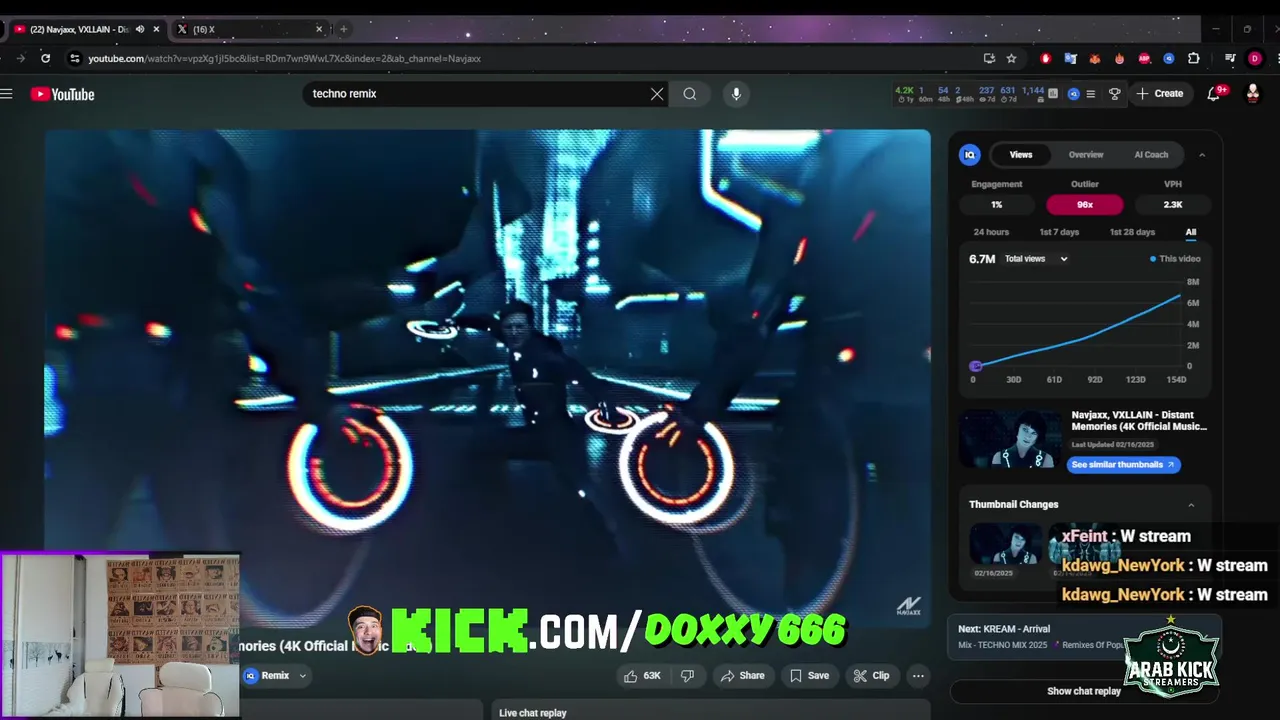1280x720 pixels.
Task: Click the vidIQ trophy icon in header
Action: tap(1115, 94)
